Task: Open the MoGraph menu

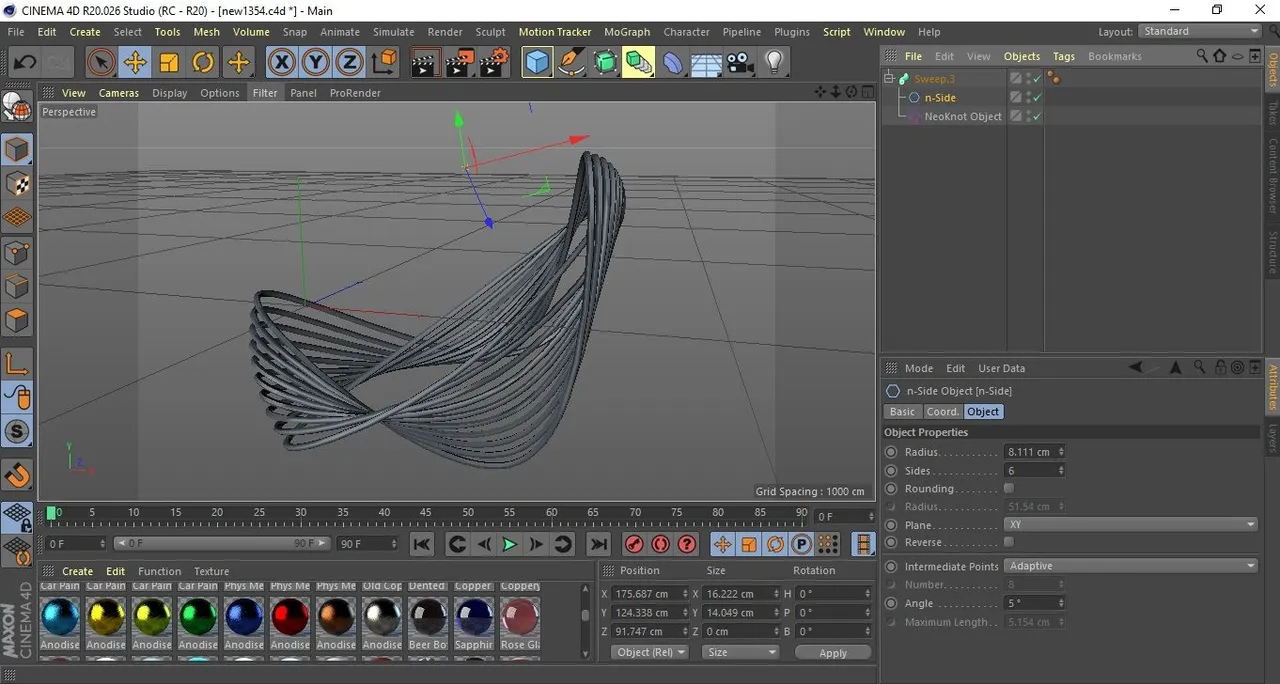Action: tap(627, 32)
